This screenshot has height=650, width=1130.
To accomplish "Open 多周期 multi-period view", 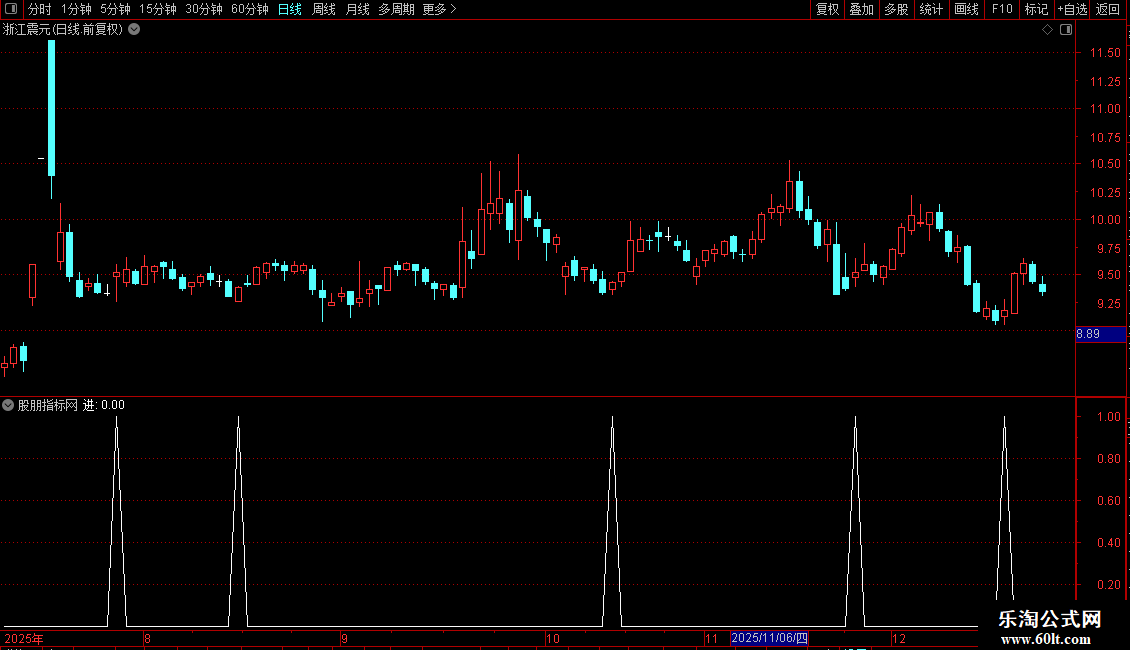I will coord(396,9).
